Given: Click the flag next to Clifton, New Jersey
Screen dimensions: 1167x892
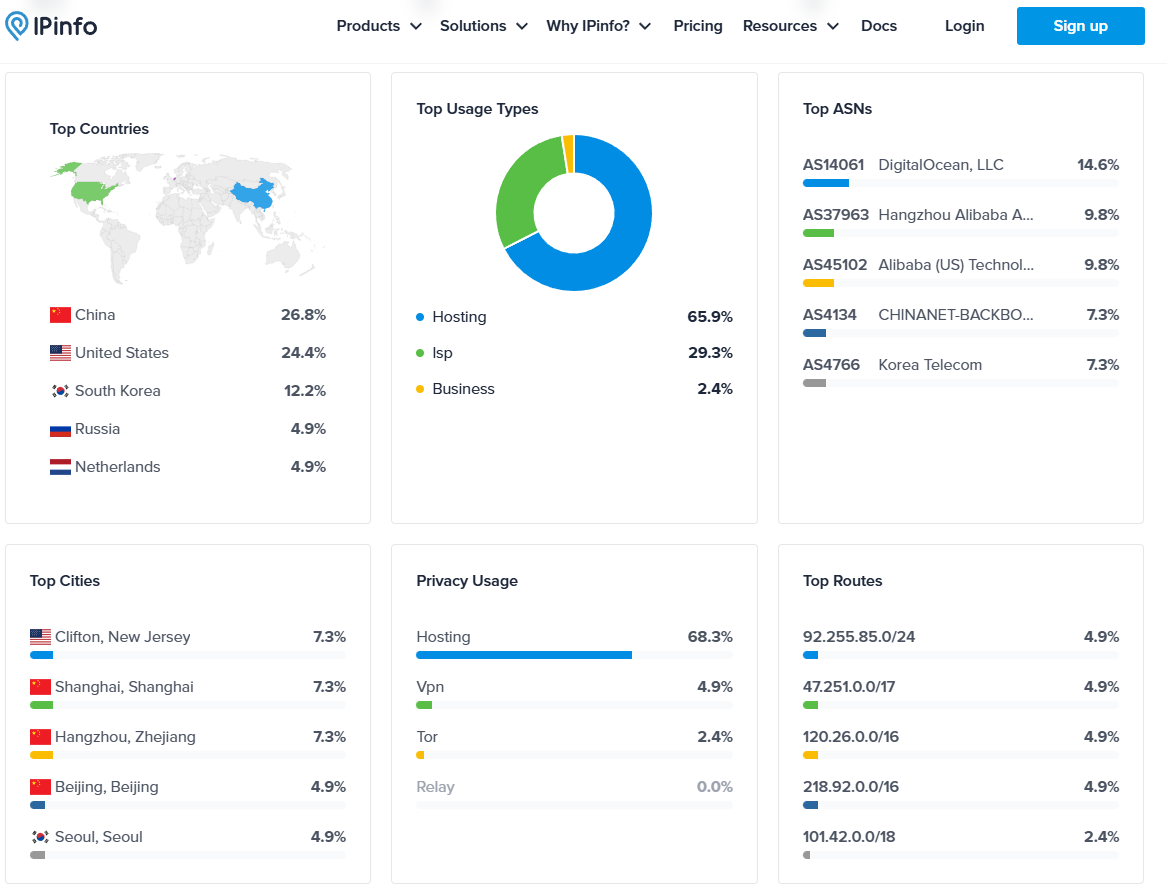Looking at the screenshot, I should [x=40, y=637].
